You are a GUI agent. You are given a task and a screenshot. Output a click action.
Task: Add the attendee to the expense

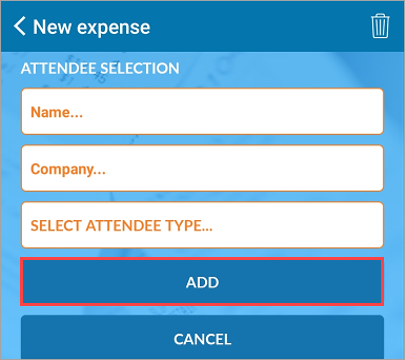coord(202,282)
